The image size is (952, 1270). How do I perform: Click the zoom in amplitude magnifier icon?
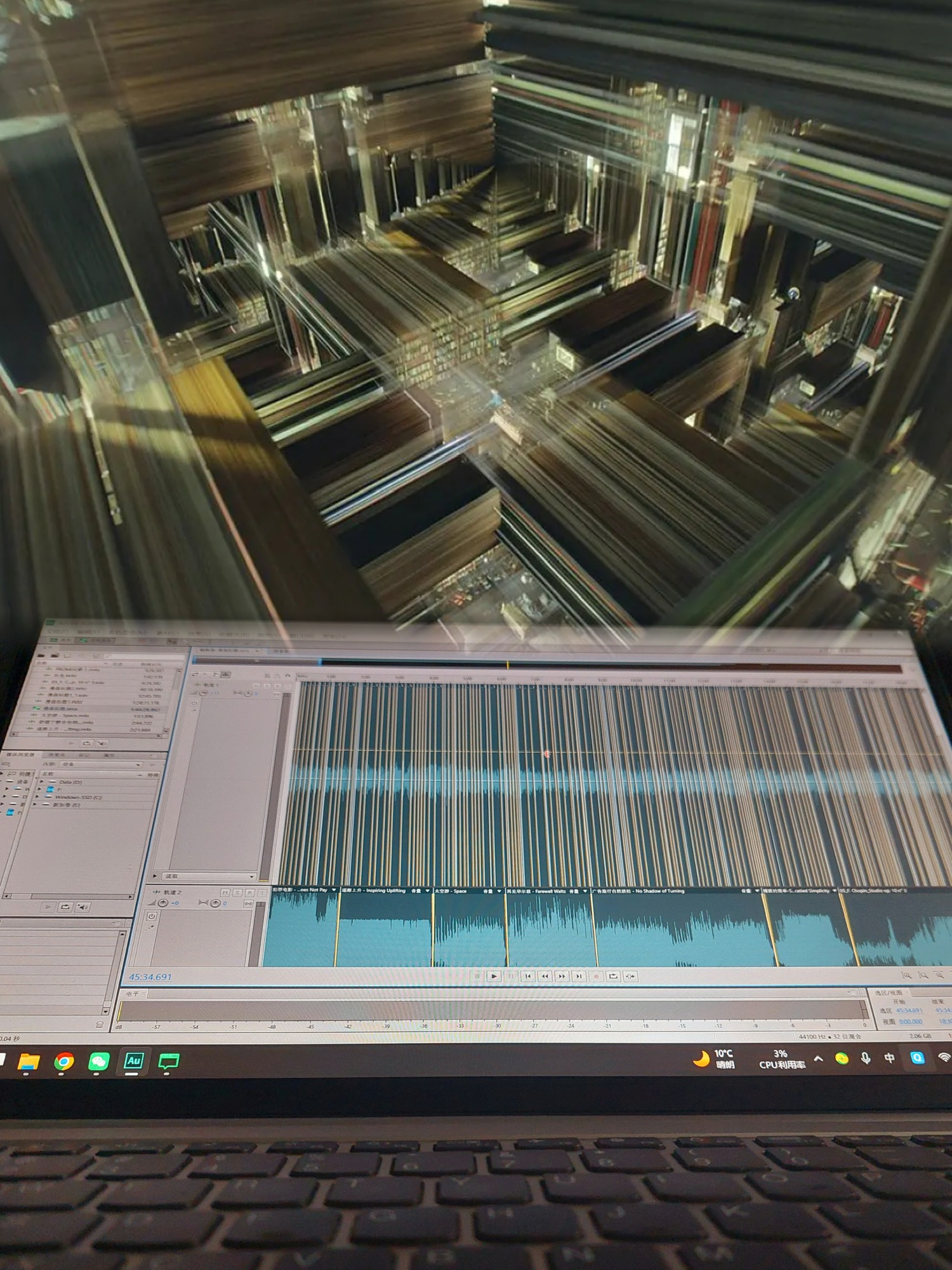(906, 975)
